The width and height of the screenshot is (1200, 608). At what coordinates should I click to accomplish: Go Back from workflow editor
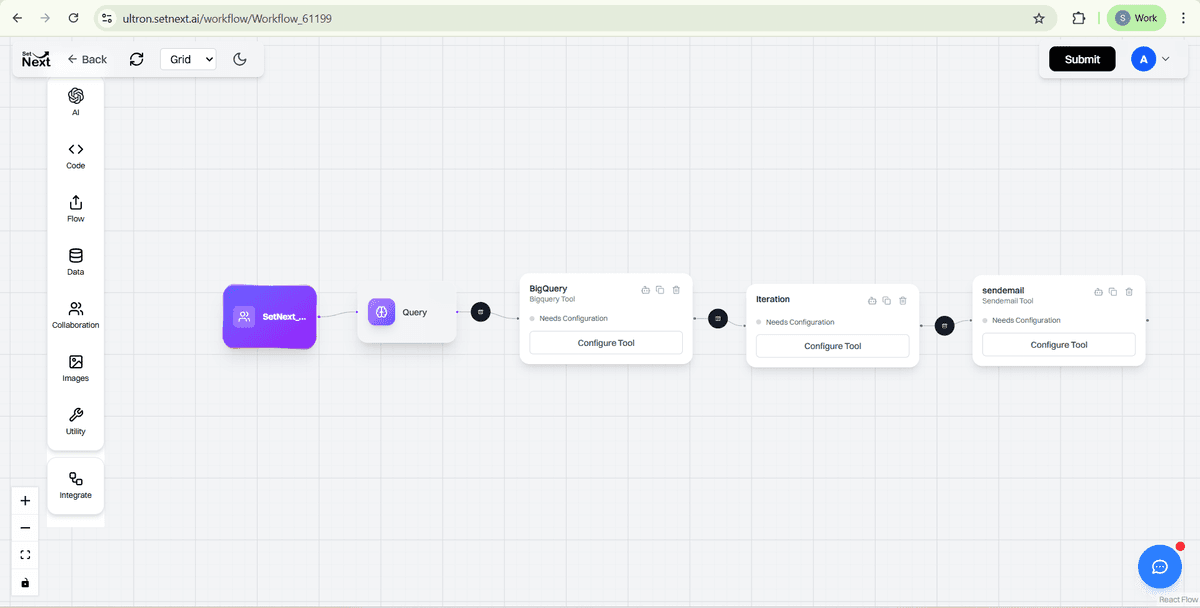click(x=87, y=59)
